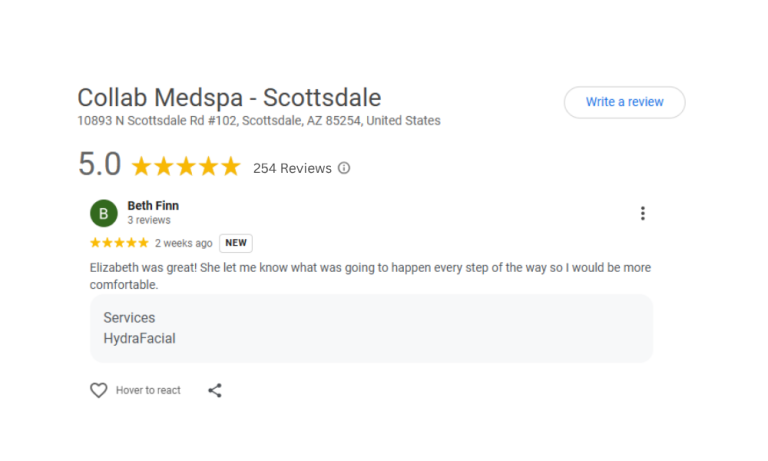The image size is (768, 461).
Task: Click the small star rating on Beth's review
Action: click(x=119, y=243)
